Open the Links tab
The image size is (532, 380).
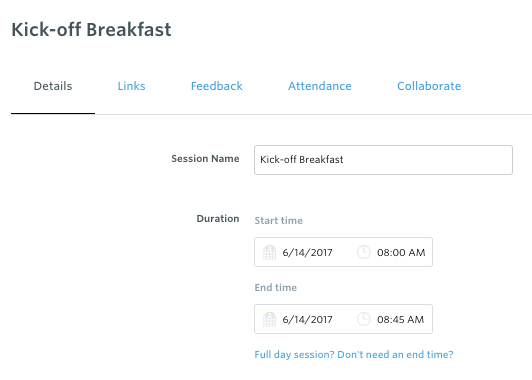click(131, 86)
